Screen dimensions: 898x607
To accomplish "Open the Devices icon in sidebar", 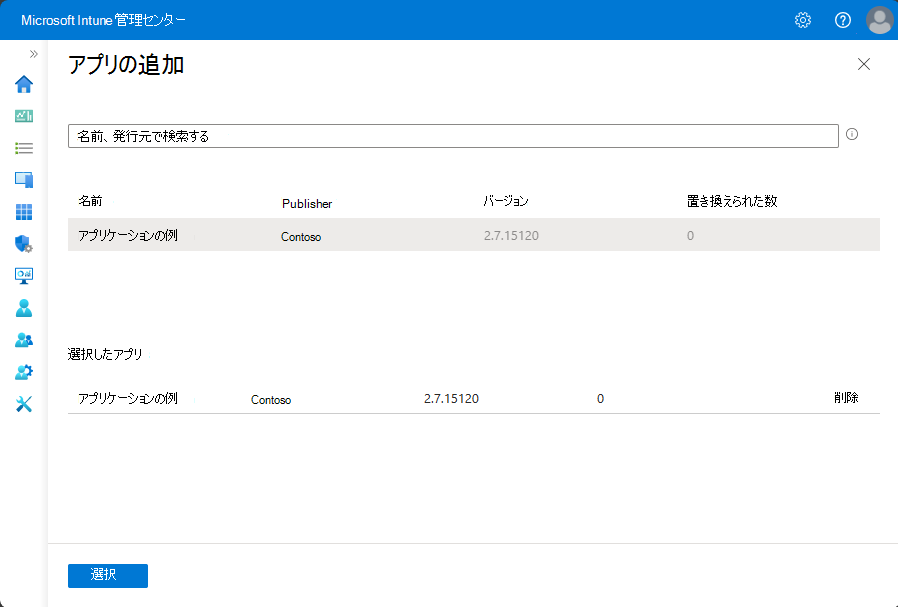I will pos(24,180).
